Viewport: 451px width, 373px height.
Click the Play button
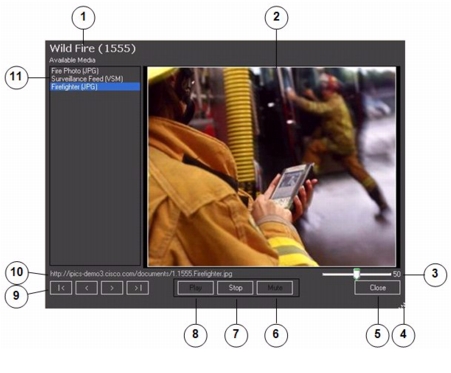(196, 288)
